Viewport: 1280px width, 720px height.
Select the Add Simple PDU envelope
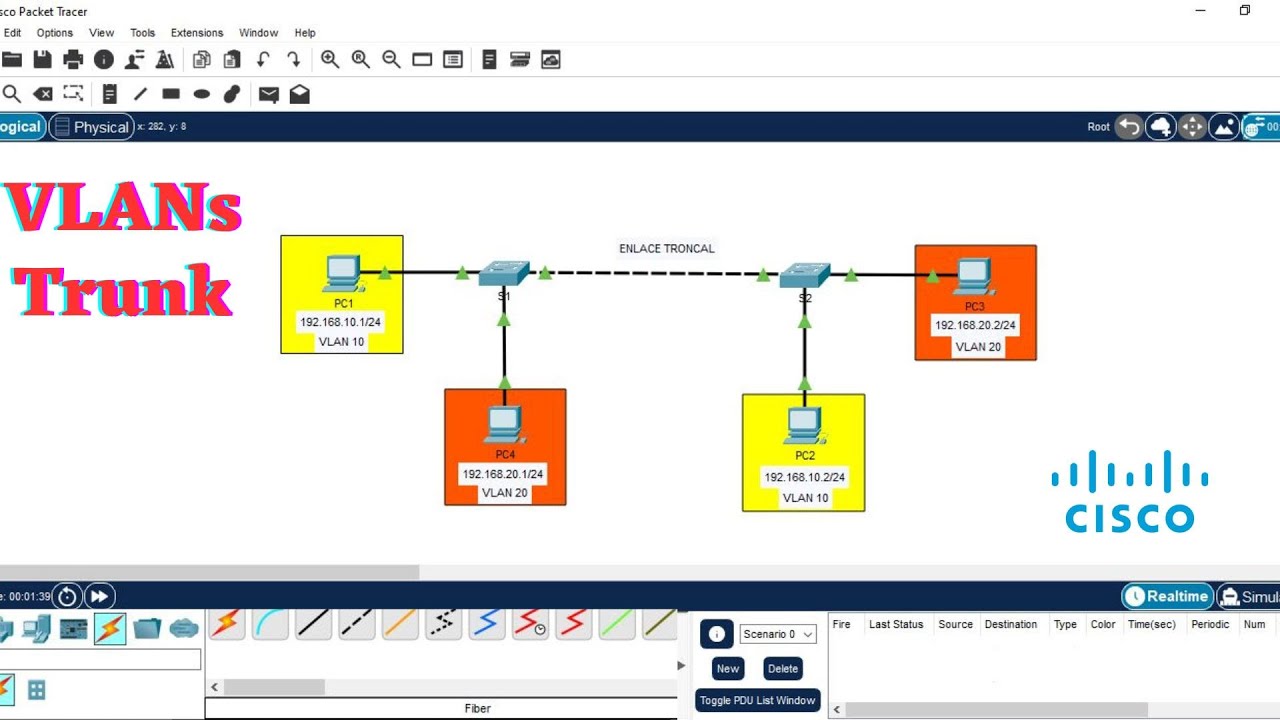pyautogui.click(x=269, y=95)
